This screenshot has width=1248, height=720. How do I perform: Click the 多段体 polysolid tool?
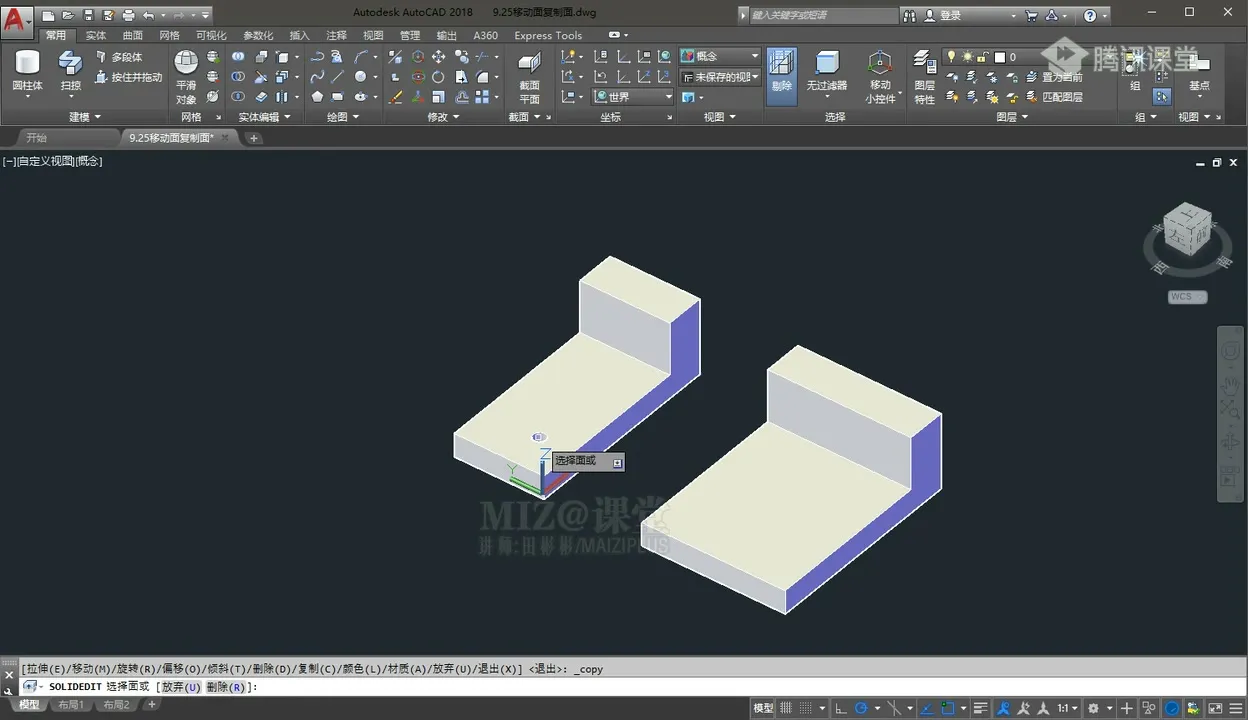coord(120,57)
